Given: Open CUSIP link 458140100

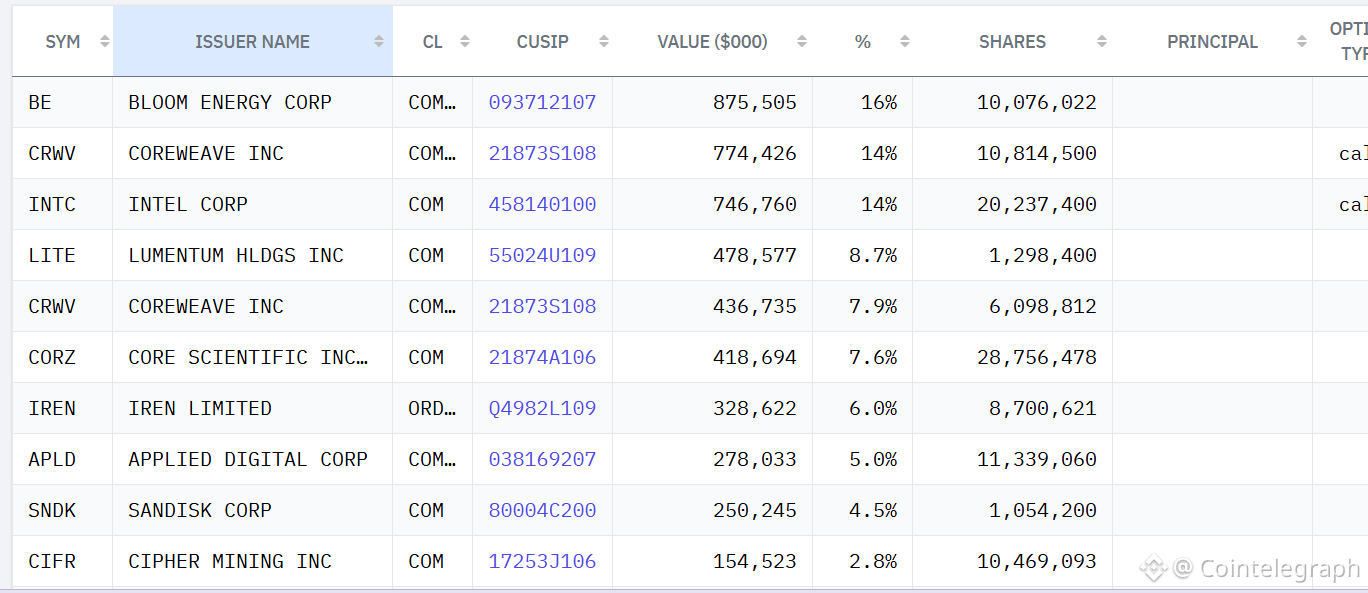Looking at the screenshot, I should tap(542, 204).
